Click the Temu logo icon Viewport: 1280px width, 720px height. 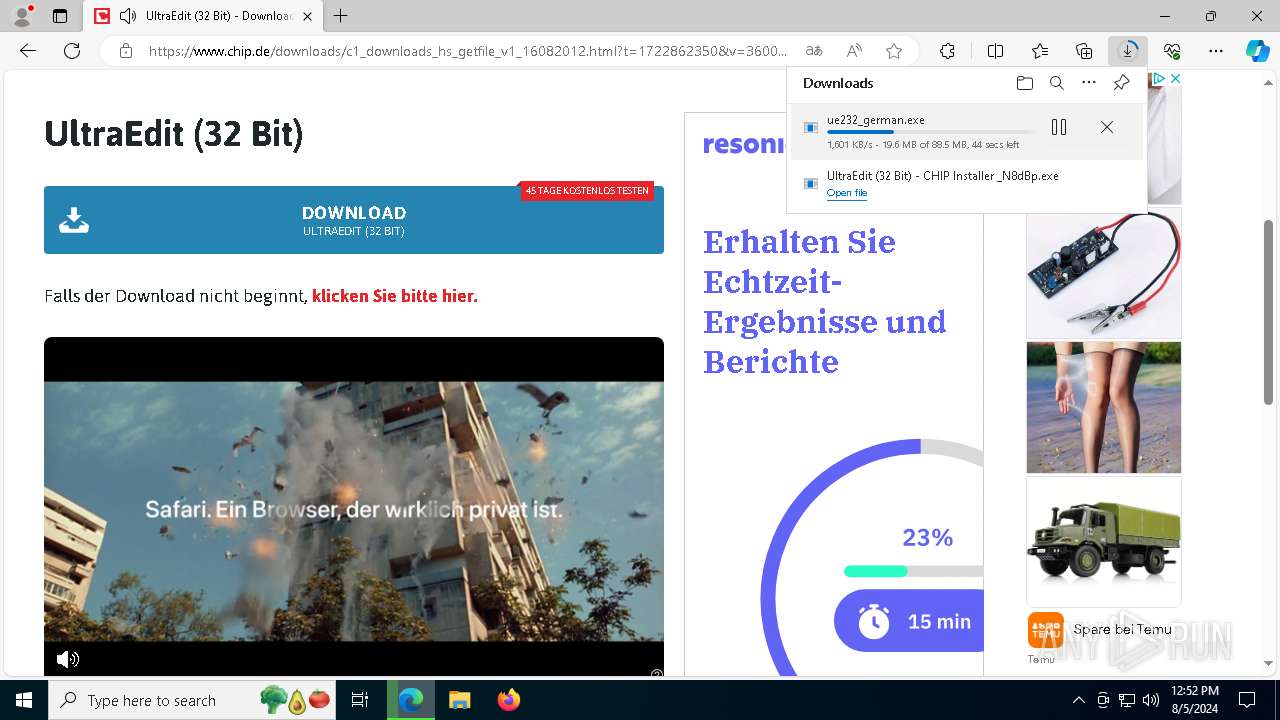(1046, 630)
